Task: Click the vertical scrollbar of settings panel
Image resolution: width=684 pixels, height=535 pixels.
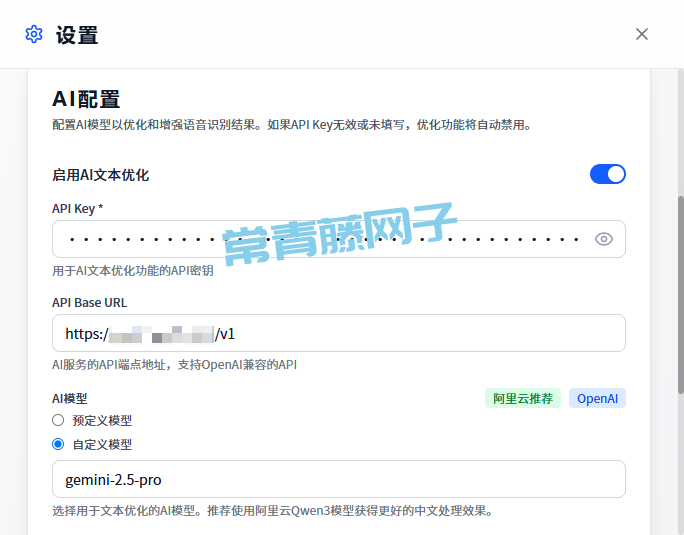Action: (x=680, y=290)
